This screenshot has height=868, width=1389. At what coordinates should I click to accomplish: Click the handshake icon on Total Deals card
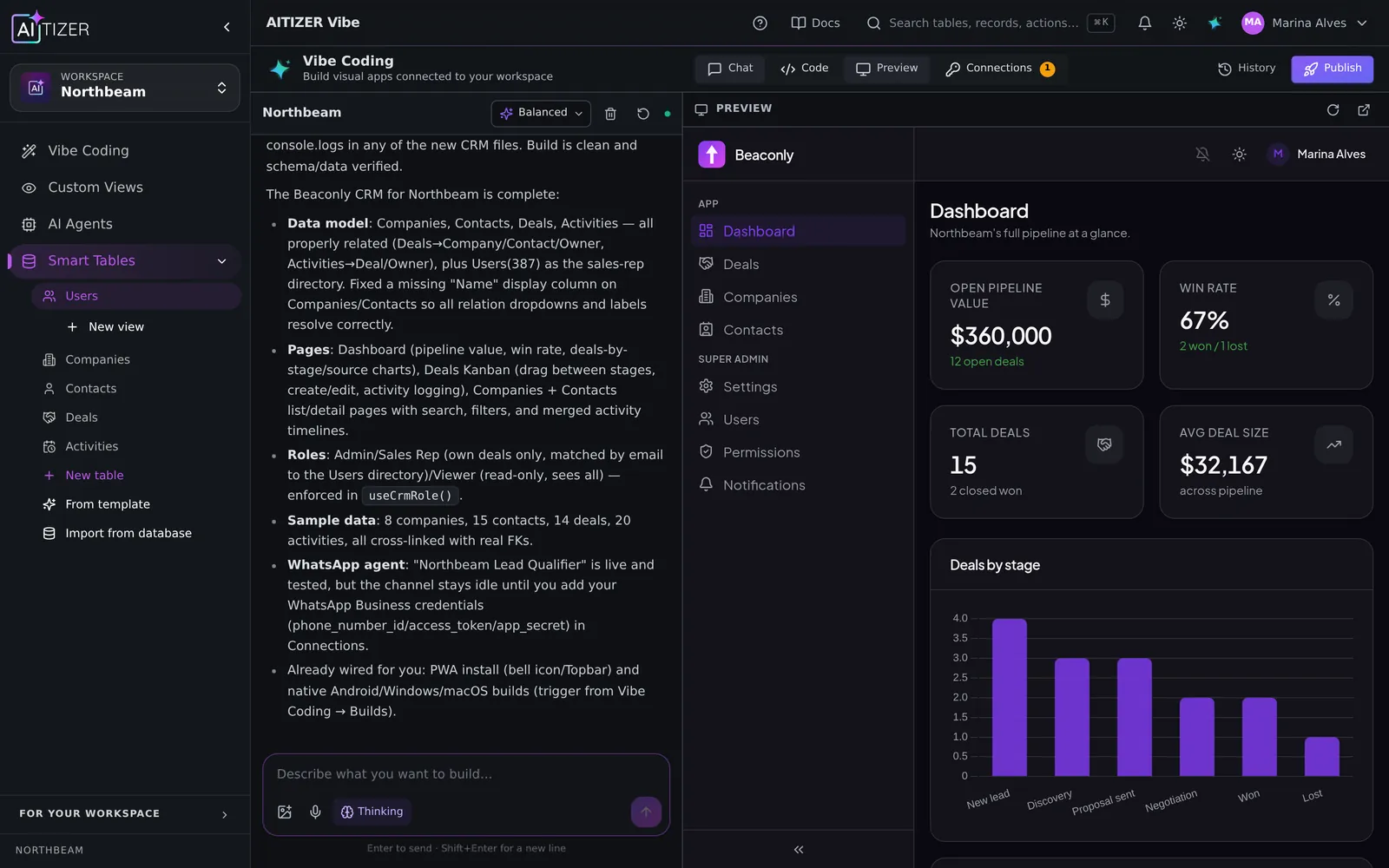tap(1104, 444)
